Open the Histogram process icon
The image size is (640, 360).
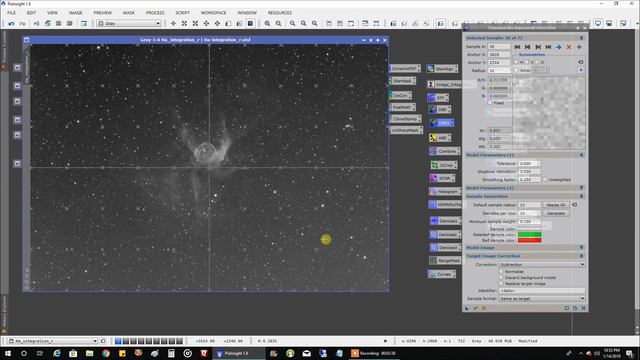(444, 191)
